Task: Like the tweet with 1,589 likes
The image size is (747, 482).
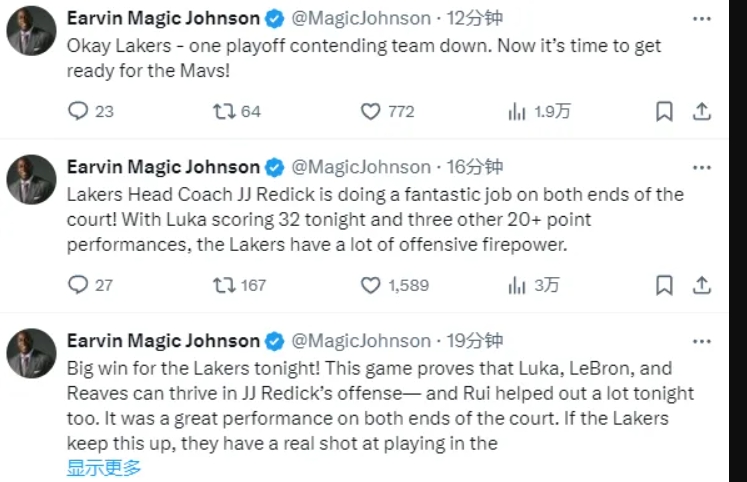Action: click(370, 285)
